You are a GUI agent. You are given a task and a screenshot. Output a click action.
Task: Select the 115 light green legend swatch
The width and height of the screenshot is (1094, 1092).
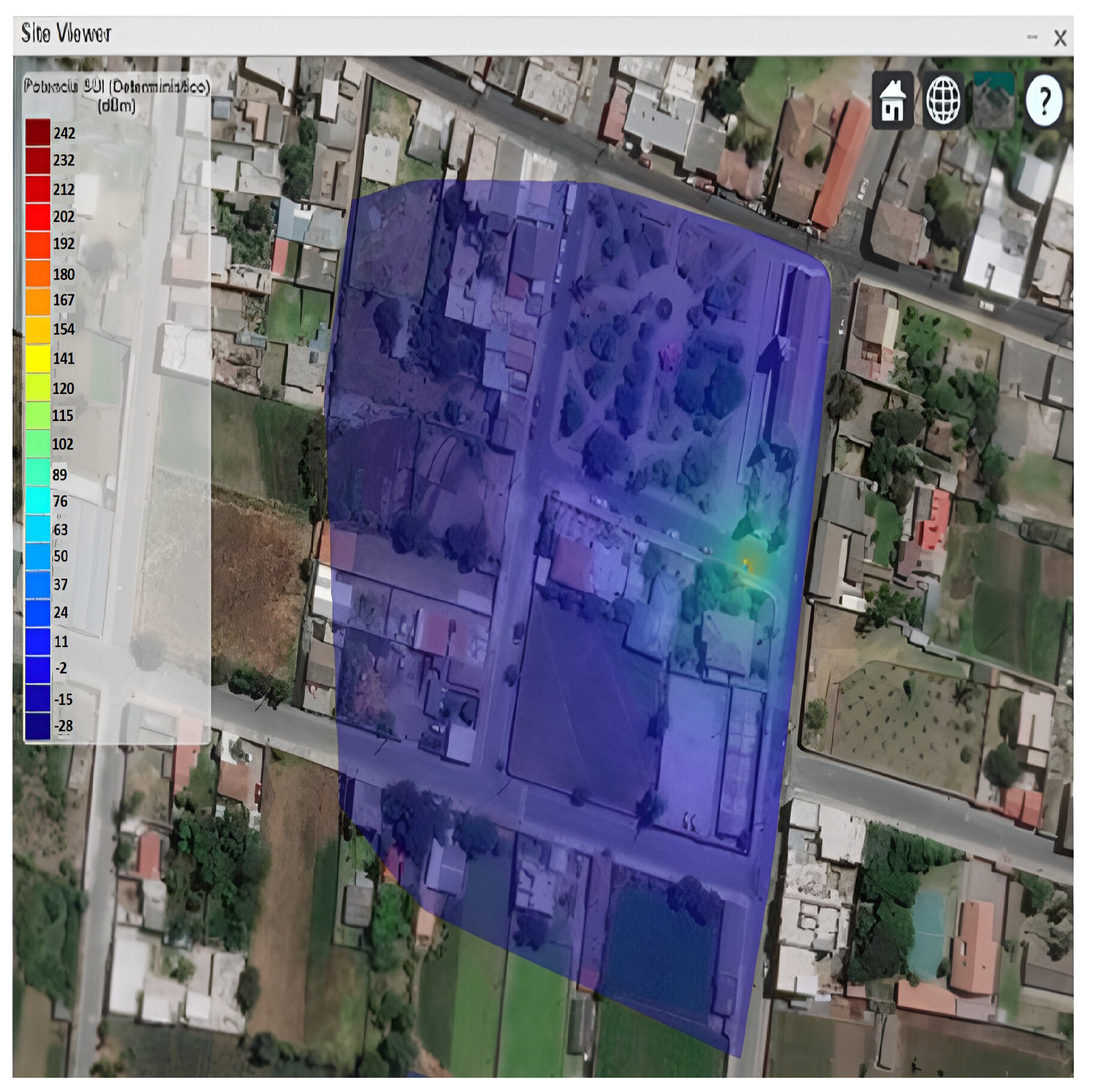click(37, 415)
